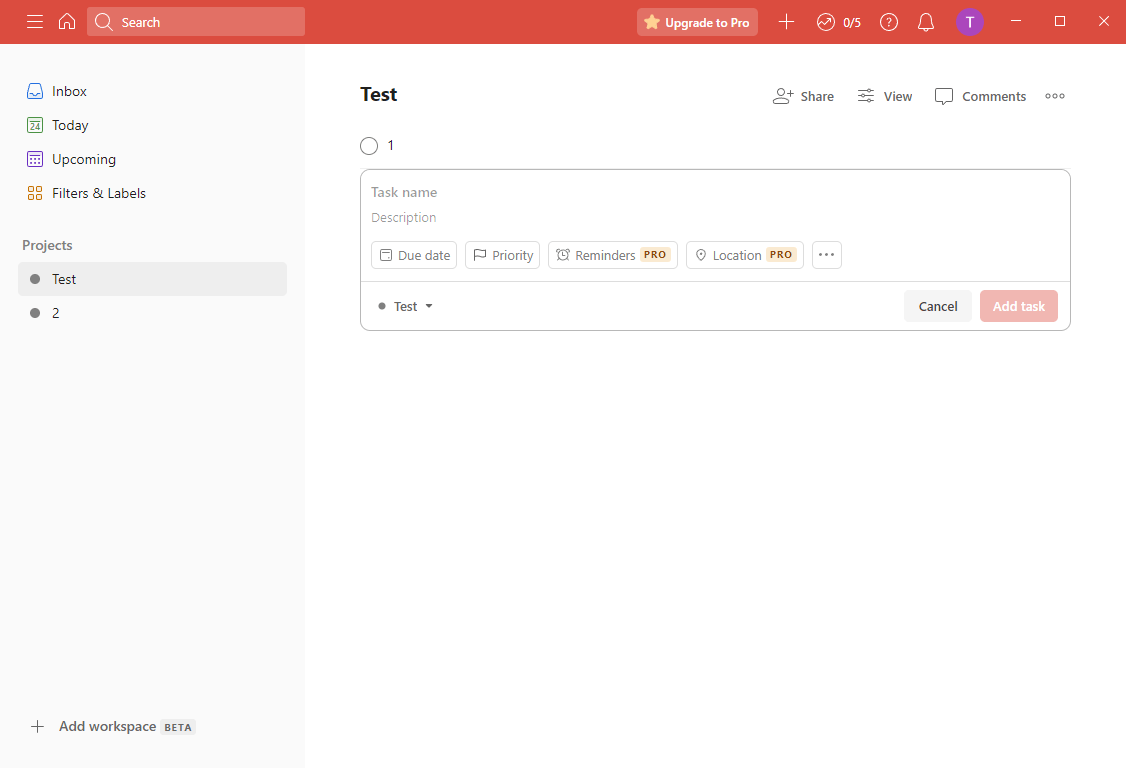Open the profile avatar T menu
Image resolution: width=1126 pixels, height=768 pixels.
coord(969,22)
